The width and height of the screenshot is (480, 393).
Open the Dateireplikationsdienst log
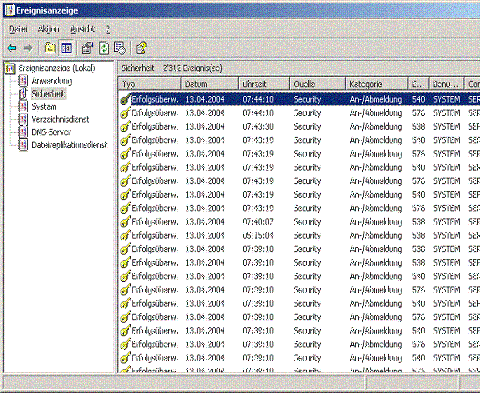69,145
